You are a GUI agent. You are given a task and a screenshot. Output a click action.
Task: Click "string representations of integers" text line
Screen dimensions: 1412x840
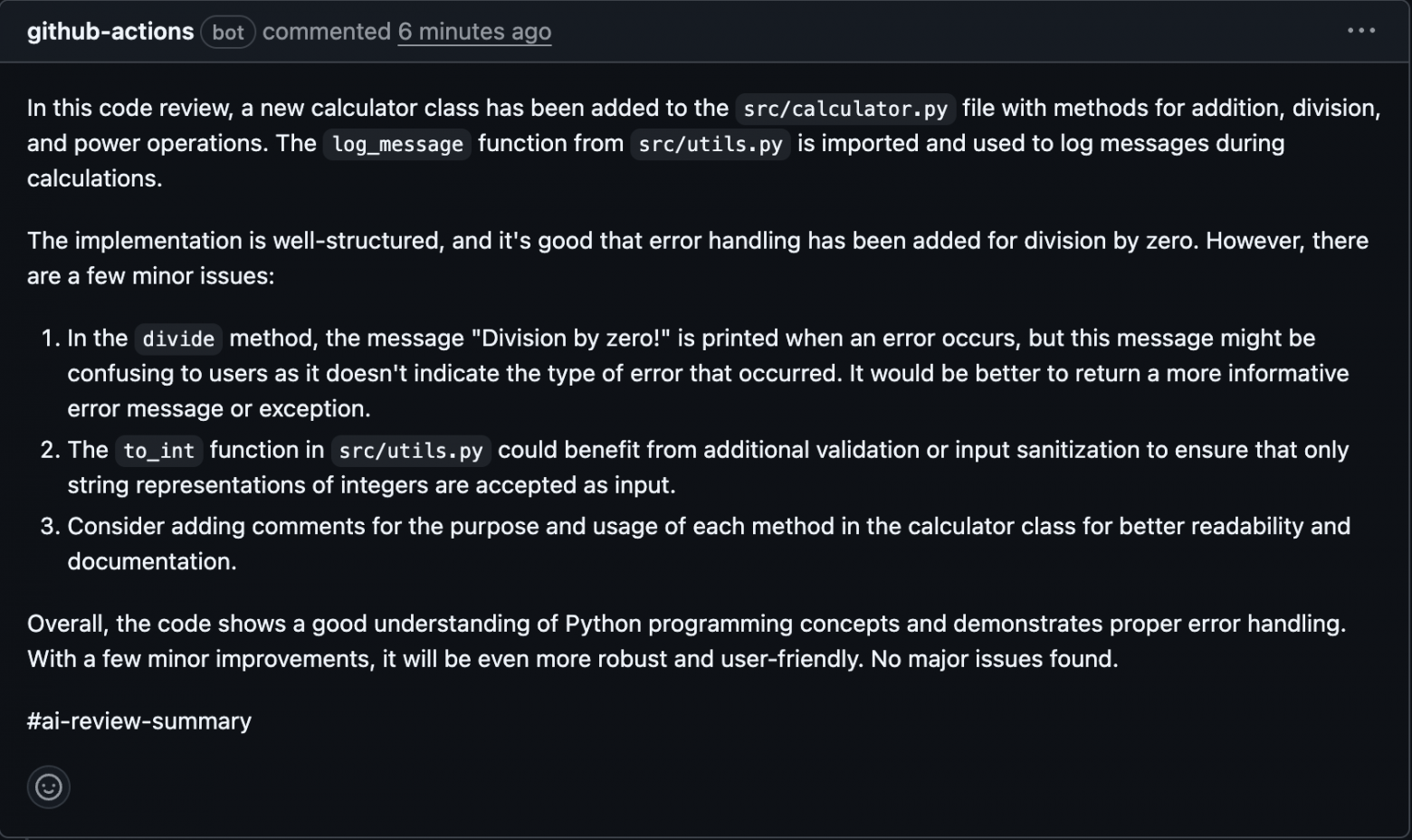[371, 485]
